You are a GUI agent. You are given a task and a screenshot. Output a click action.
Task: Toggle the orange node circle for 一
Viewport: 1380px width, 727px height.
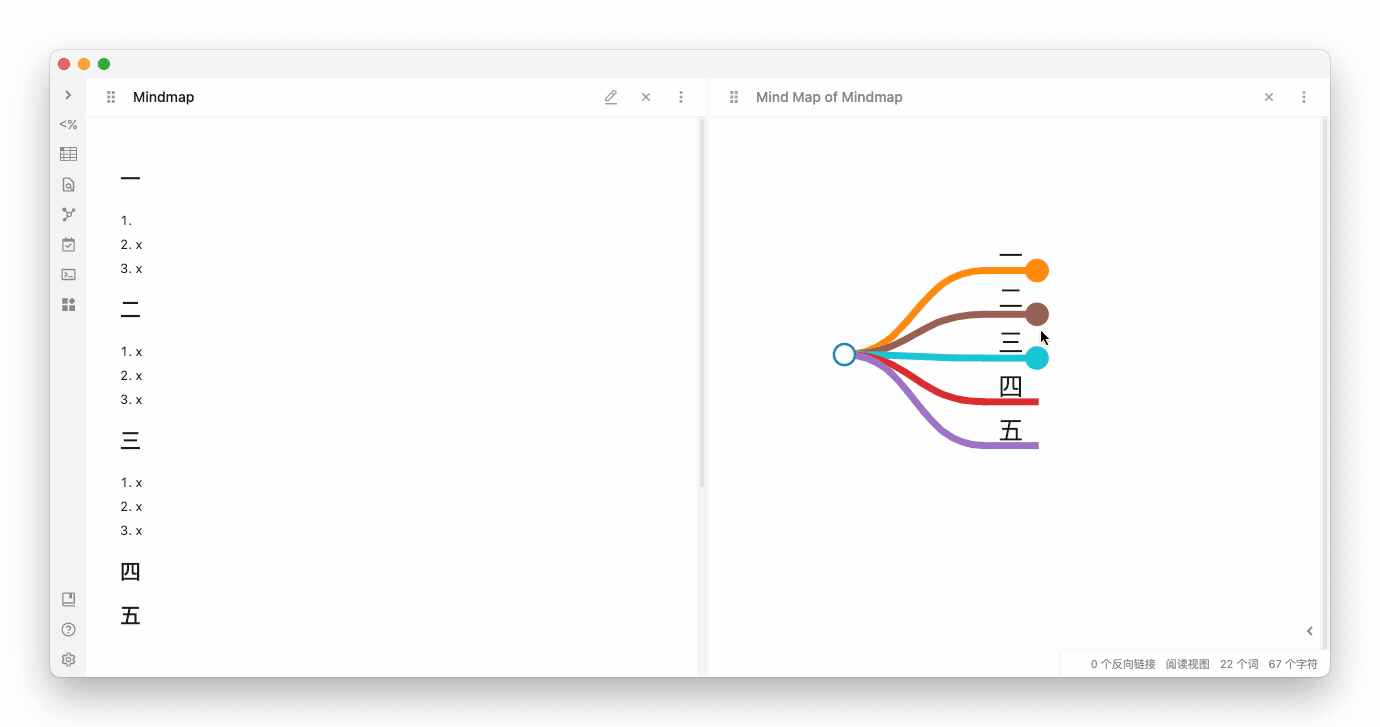pyautogui.click(x=1037, y=270)
